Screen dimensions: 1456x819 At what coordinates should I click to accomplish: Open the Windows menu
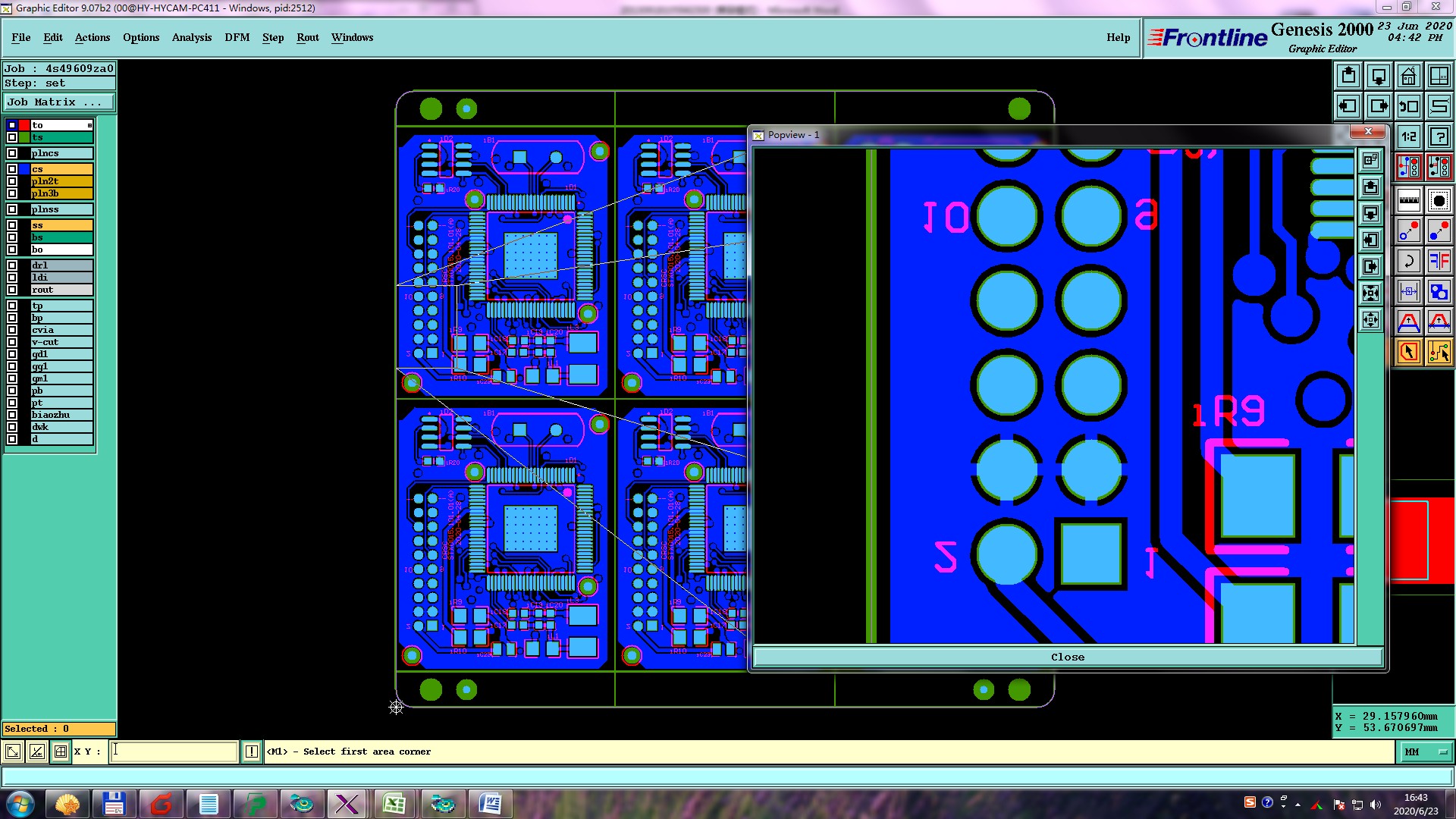pos(352,37)
